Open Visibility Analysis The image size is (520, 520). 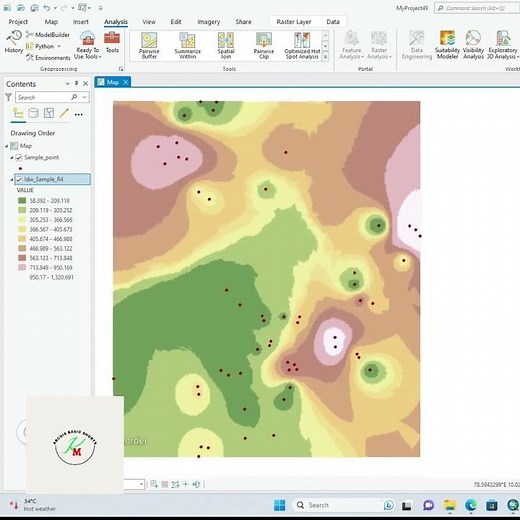click(473, 45)
